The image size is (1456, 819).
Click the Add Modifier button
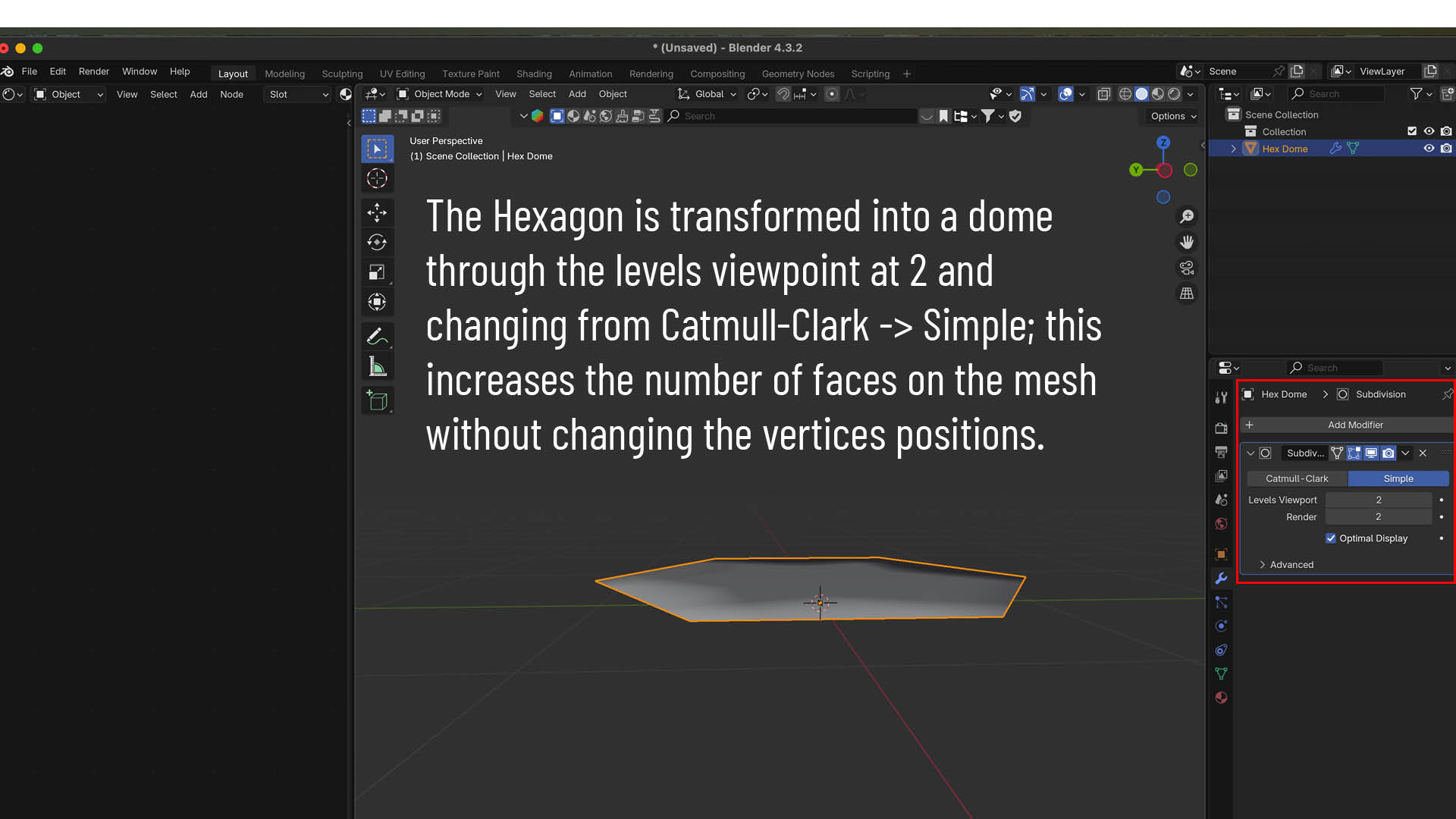coord(1354,425)
